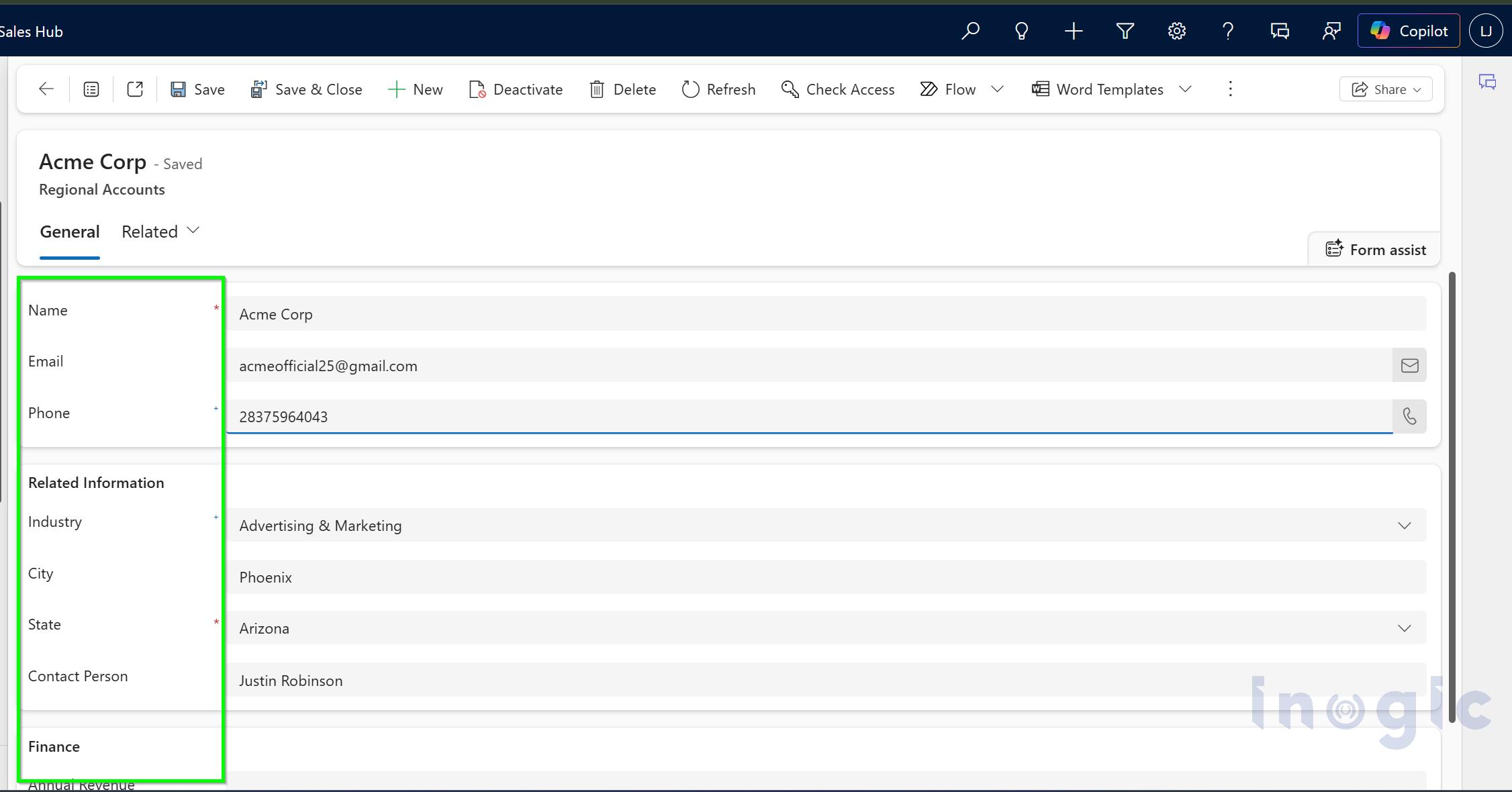Open the chat bubbles icon in top bar
The height and width of the screenshot is (792, 1512).
coord(1280,31)
